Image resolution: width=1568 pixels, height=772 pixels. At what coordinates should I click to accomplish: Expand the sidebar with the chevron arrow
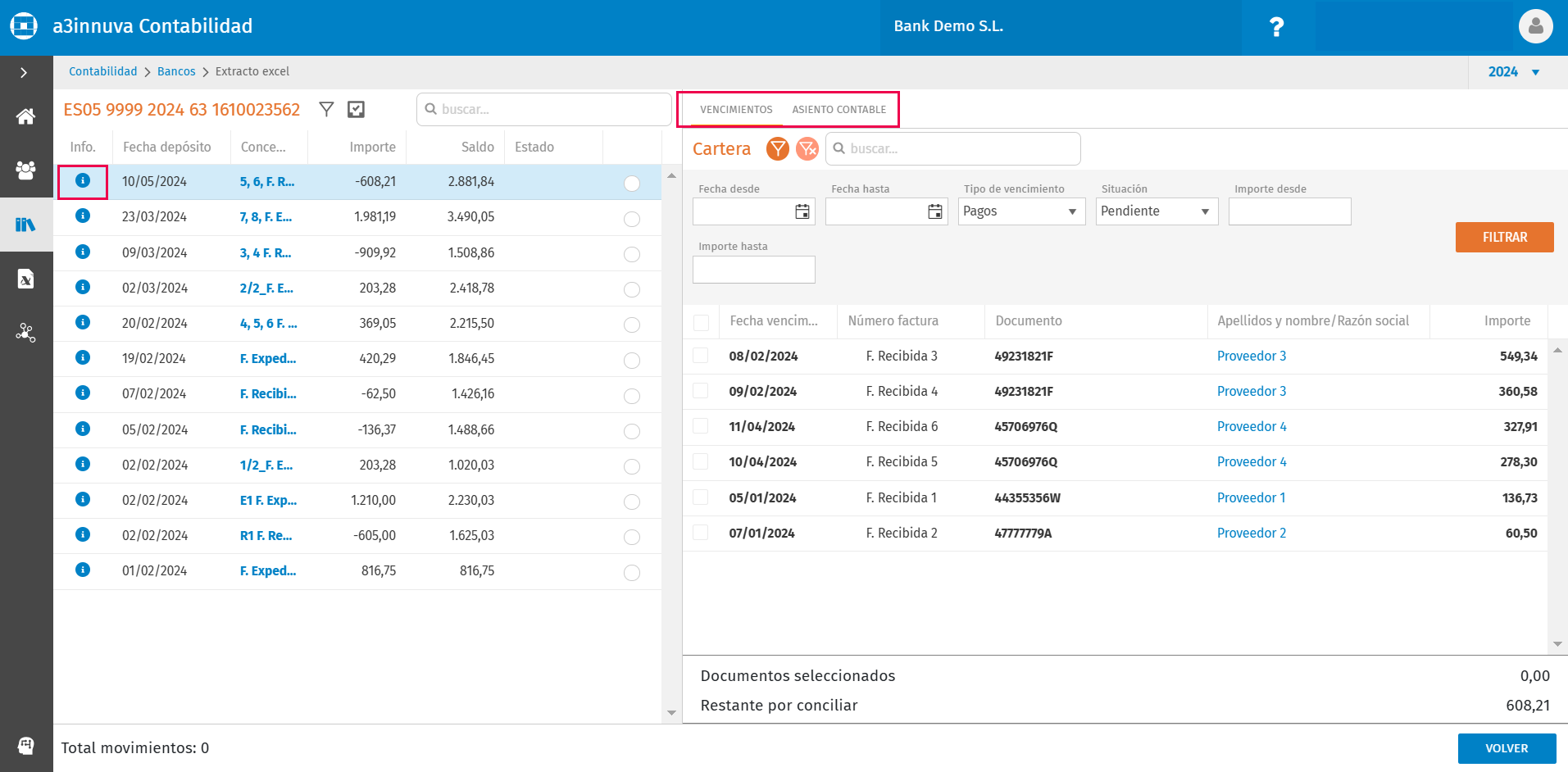pyautogui.click(x=24, y=73)
